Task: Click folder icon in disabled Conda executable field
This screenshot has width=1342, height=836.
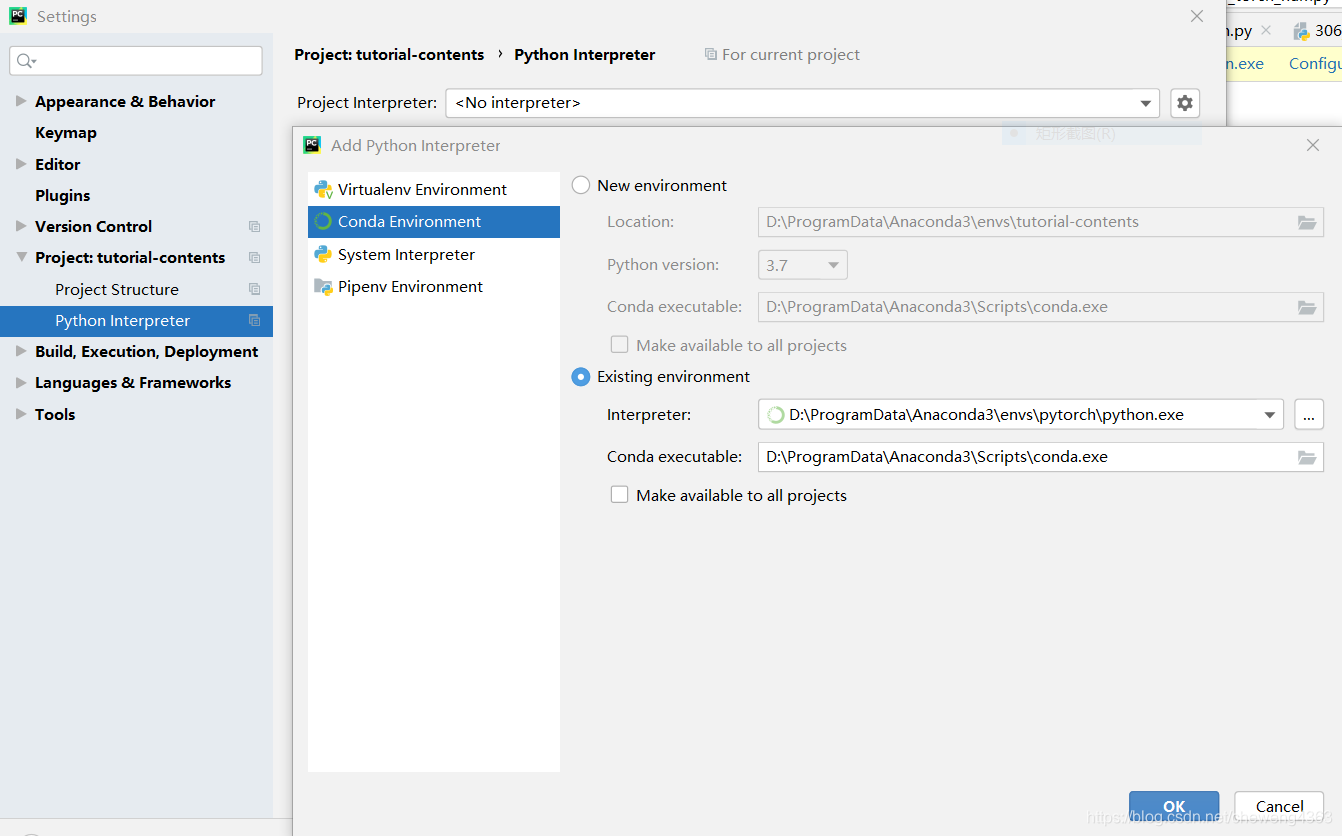Action: [1307, 307]
